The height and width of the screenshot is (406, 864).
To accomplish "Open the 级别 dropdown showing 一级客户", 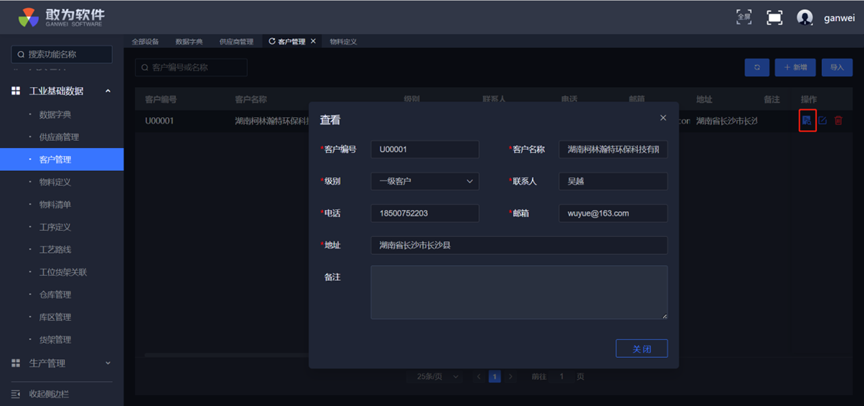I will (425, 181).
